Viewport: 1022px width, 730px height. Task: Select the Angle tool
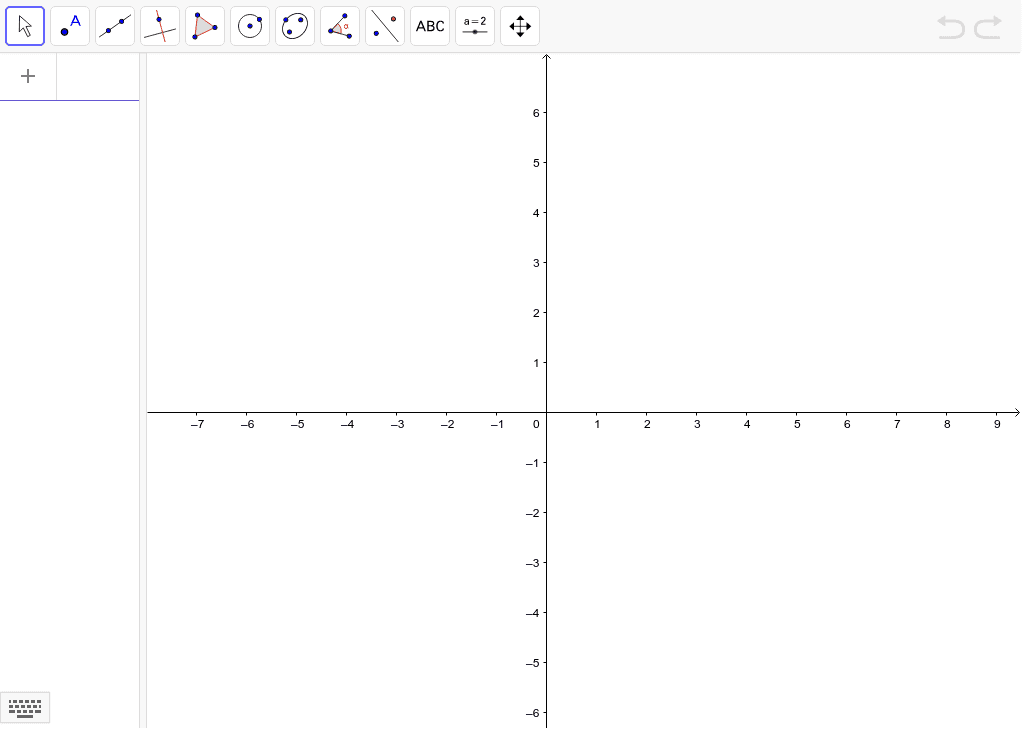click(x=339, y=25)
